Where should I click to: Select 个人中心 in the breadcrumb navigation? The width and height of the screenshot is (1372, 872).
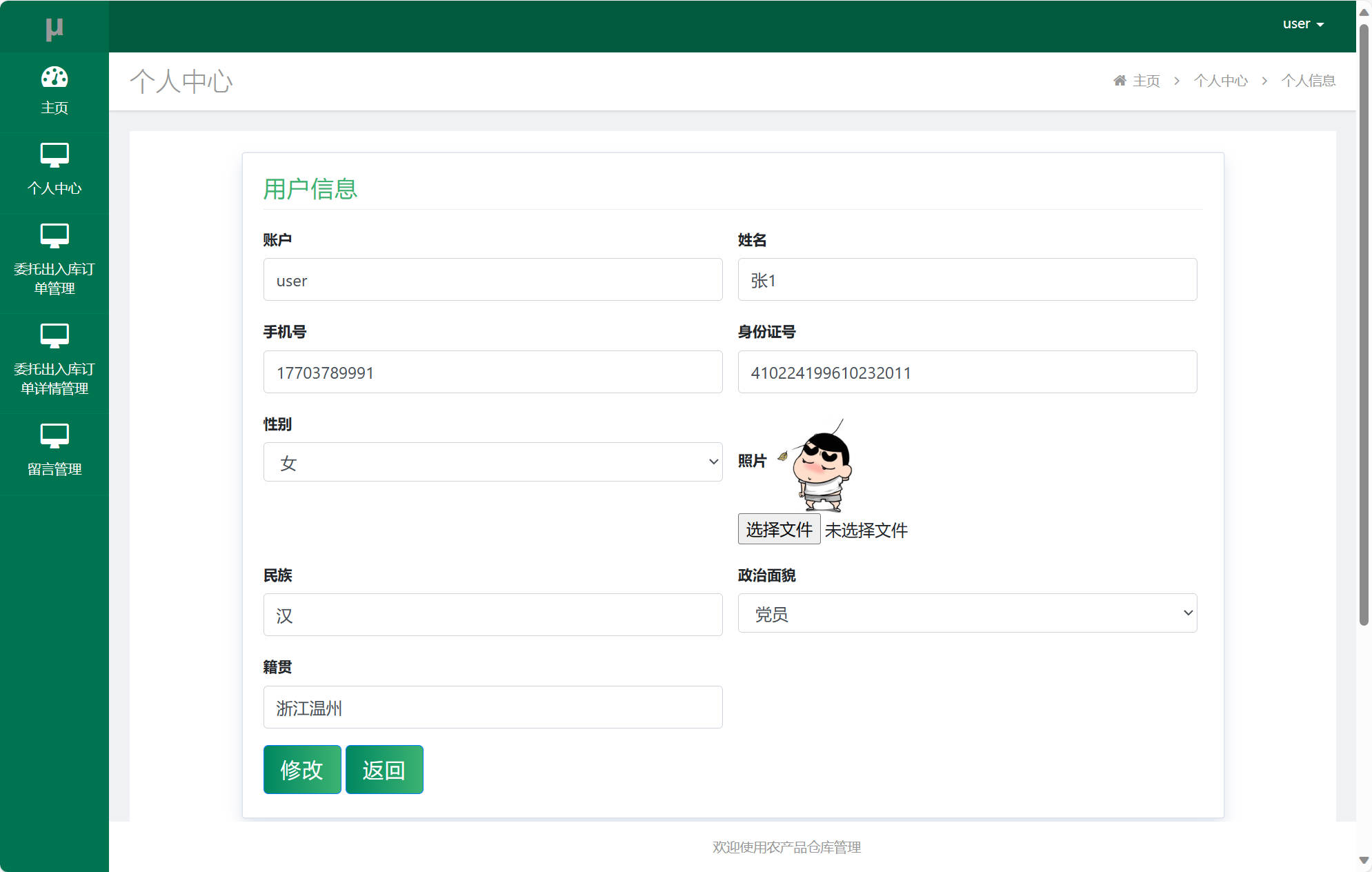(x=1221, y=81)
